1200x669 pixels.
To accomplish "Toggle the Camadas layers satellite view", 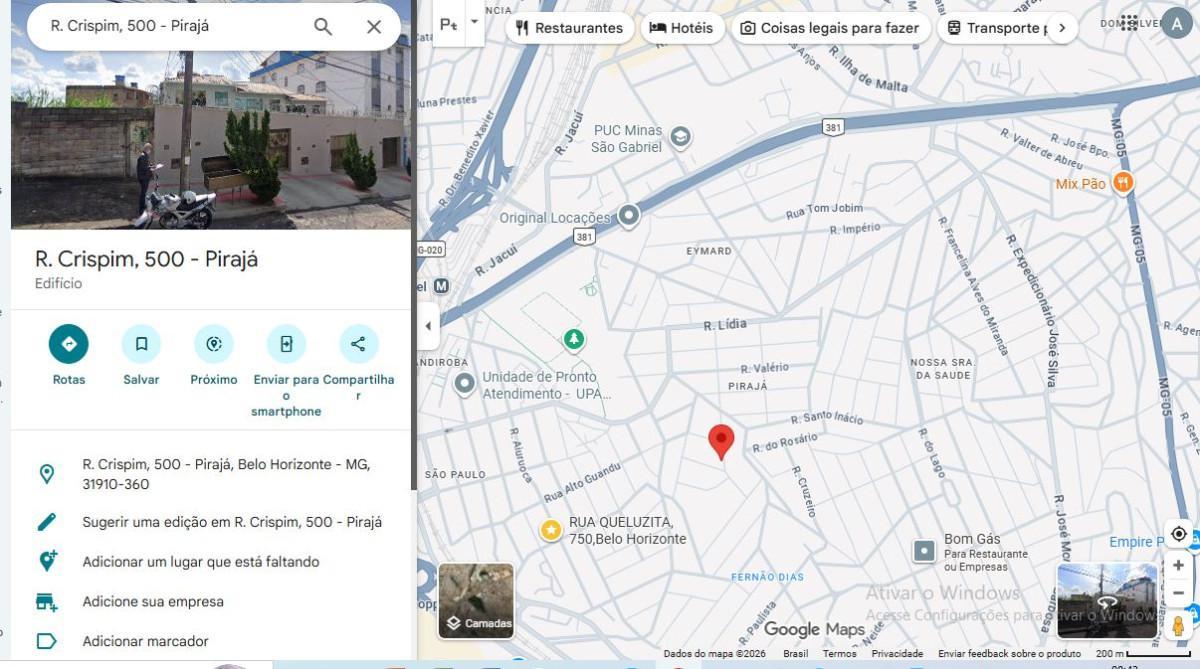I will click(476, 601).
